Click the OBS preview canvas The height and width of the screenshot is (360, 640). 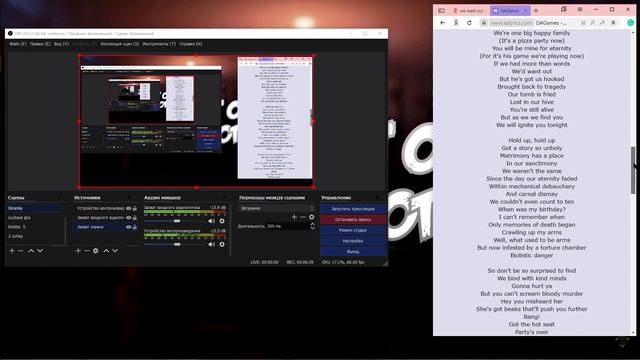pos(196,121)
